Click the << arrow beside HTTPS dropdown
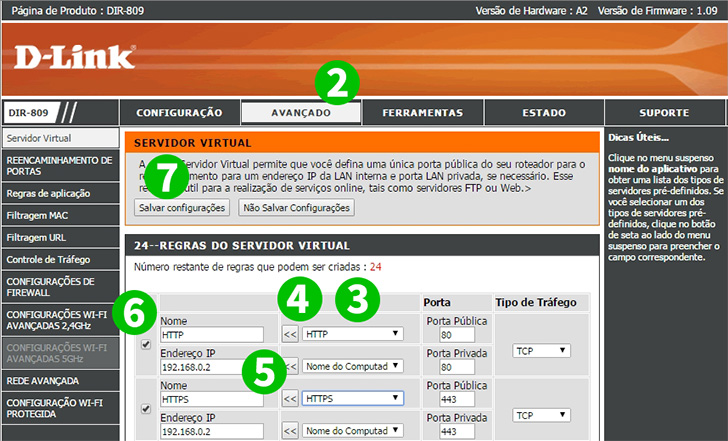 [x=290, y=399]
